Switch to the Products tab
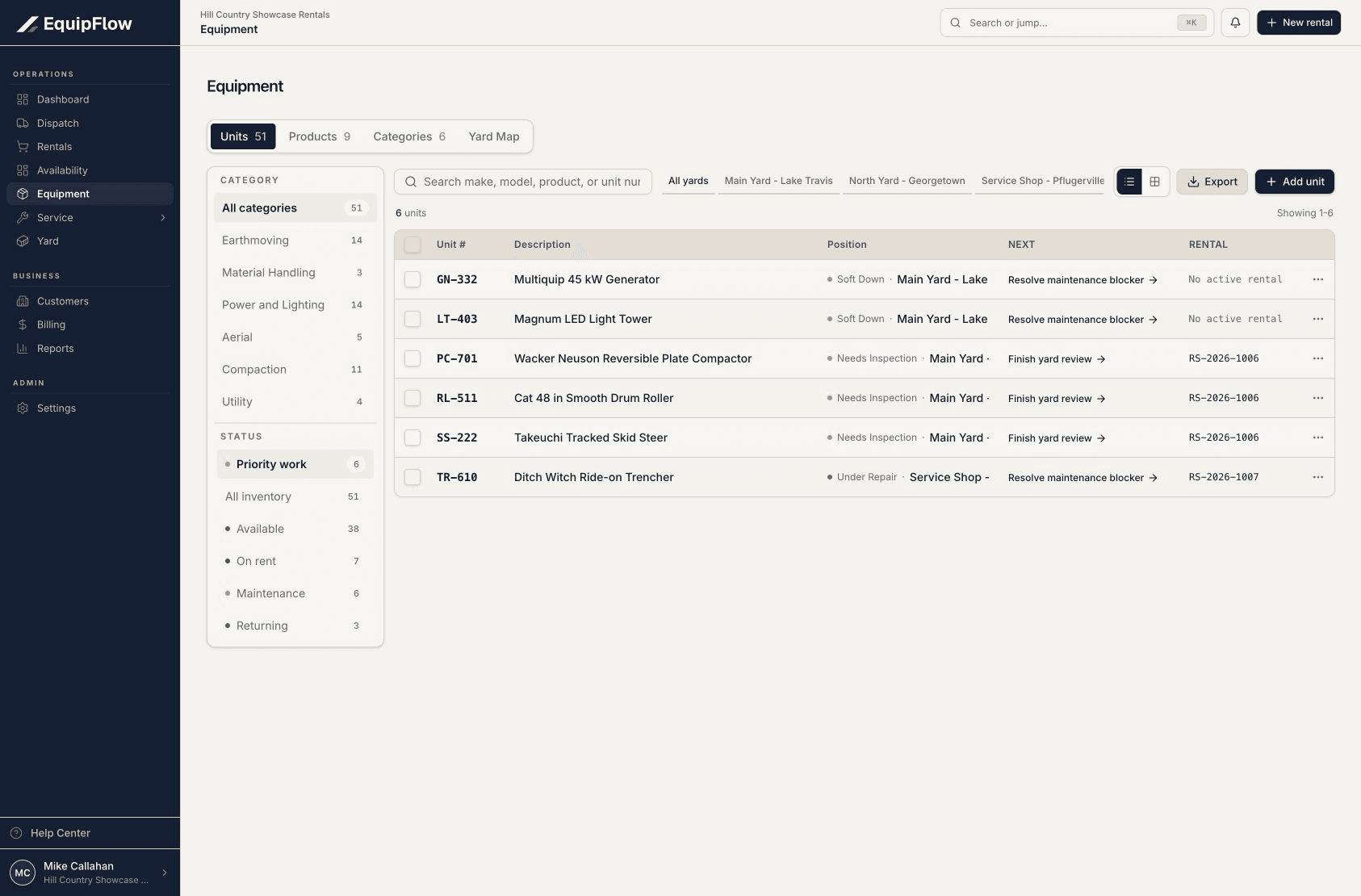The image size is (1361, 896). click(x=320, y=136)
